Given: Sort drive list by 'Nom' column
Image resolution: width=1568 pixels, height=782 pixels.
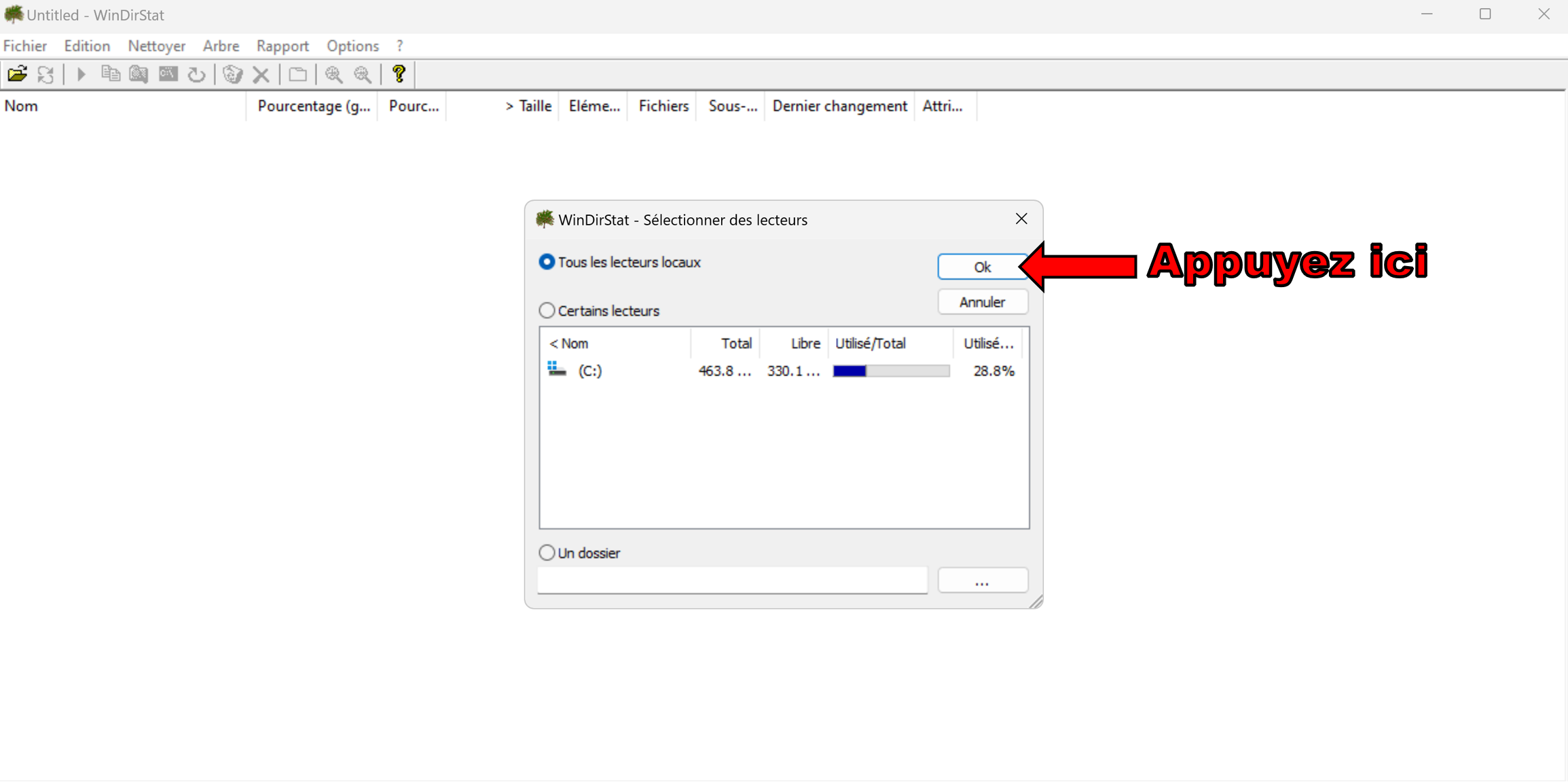Looking at the screenshot, I should click(615, 343).
